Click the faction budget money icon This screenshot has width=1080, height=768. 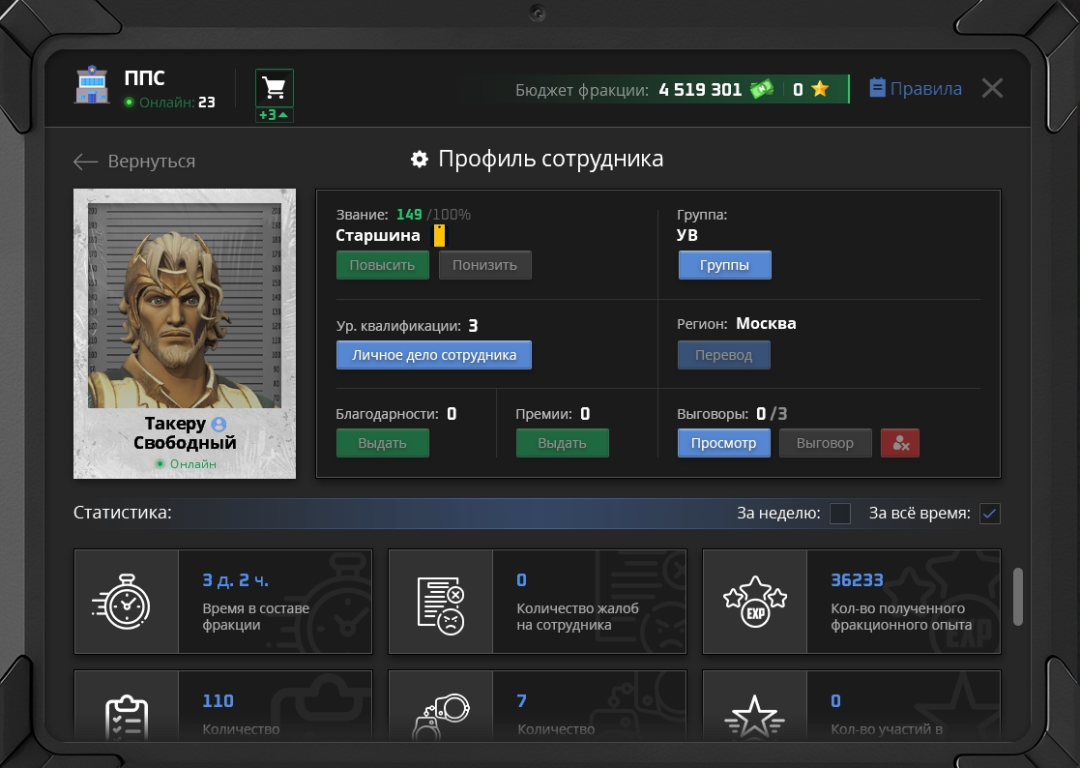(762, 90)
